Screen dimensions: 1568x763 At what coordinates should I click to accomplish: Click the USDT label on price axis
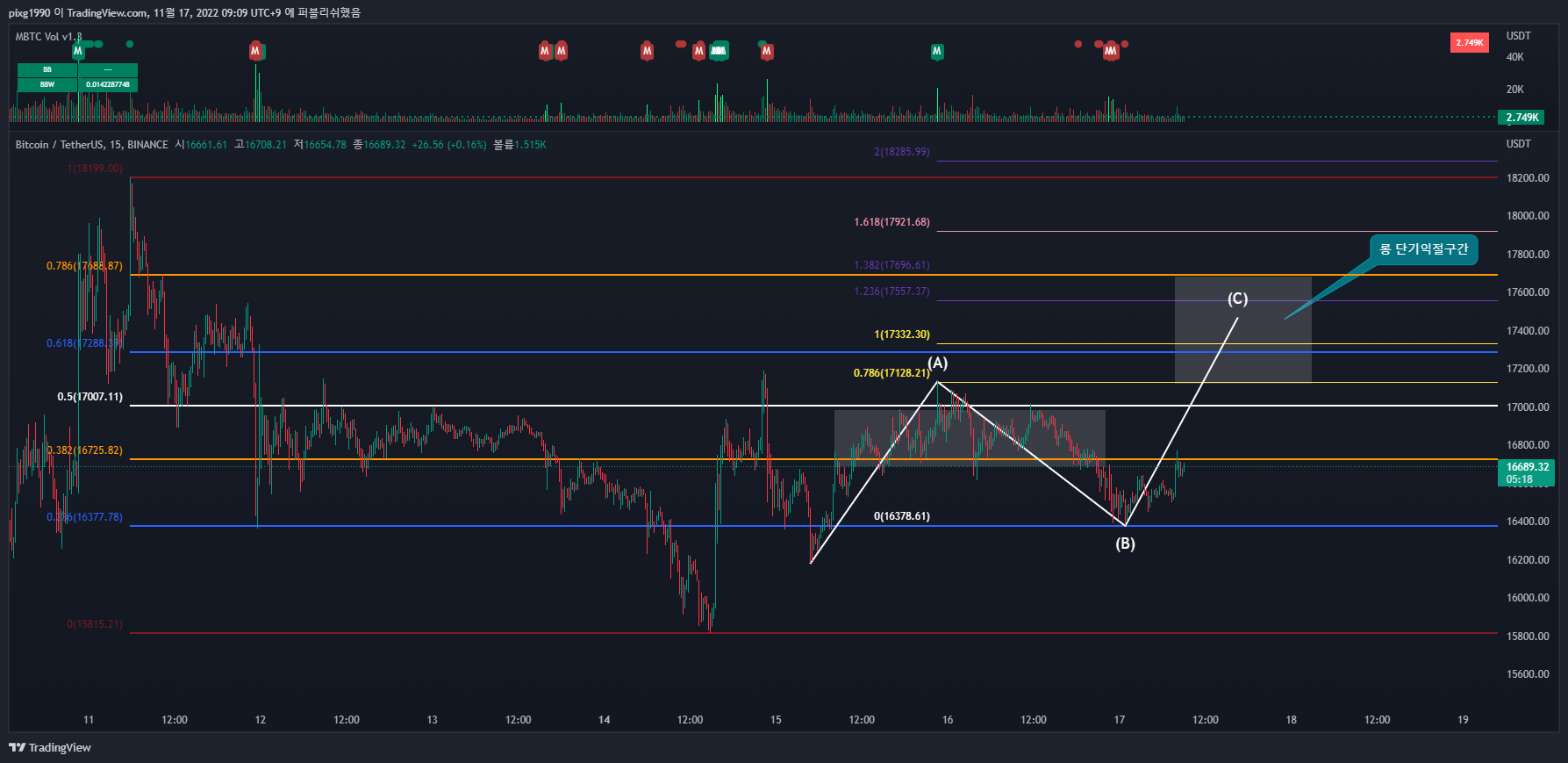point(1519,144)
